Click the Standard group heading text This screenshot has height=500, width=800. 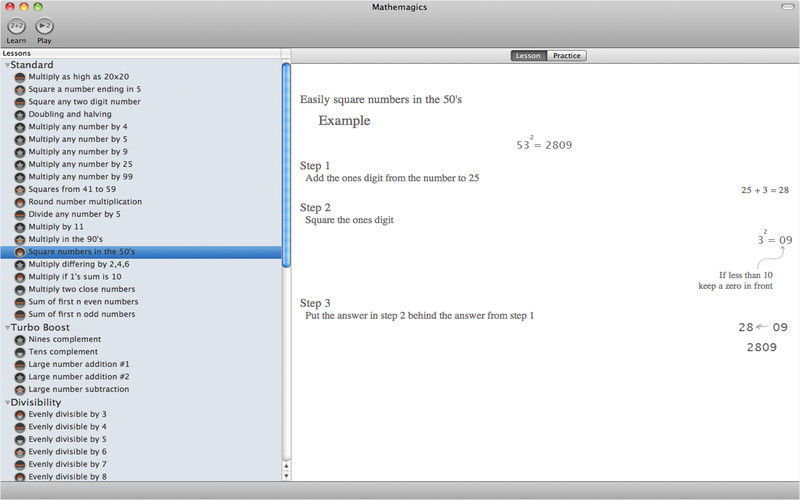click(x=32, y=65)
